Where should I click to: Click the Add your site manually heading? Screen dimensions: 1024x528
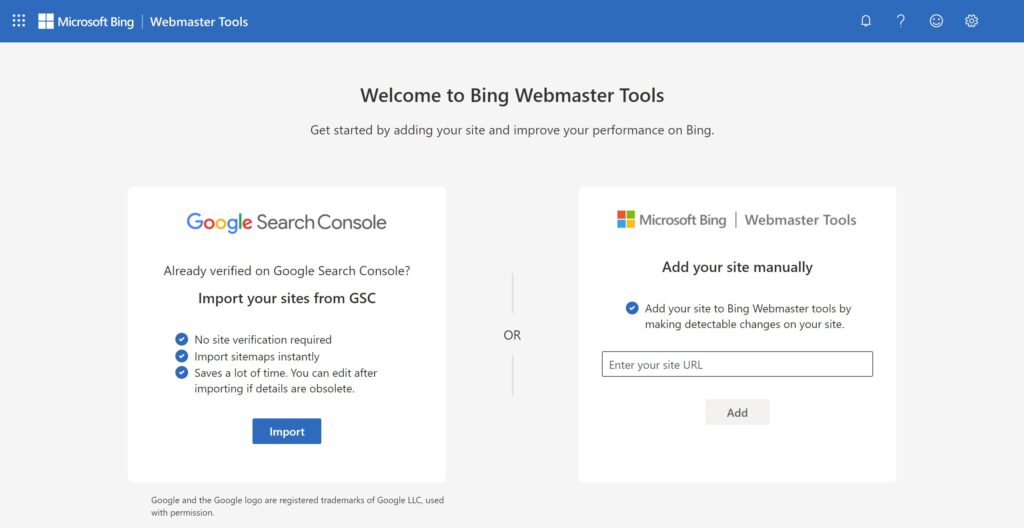737,267
